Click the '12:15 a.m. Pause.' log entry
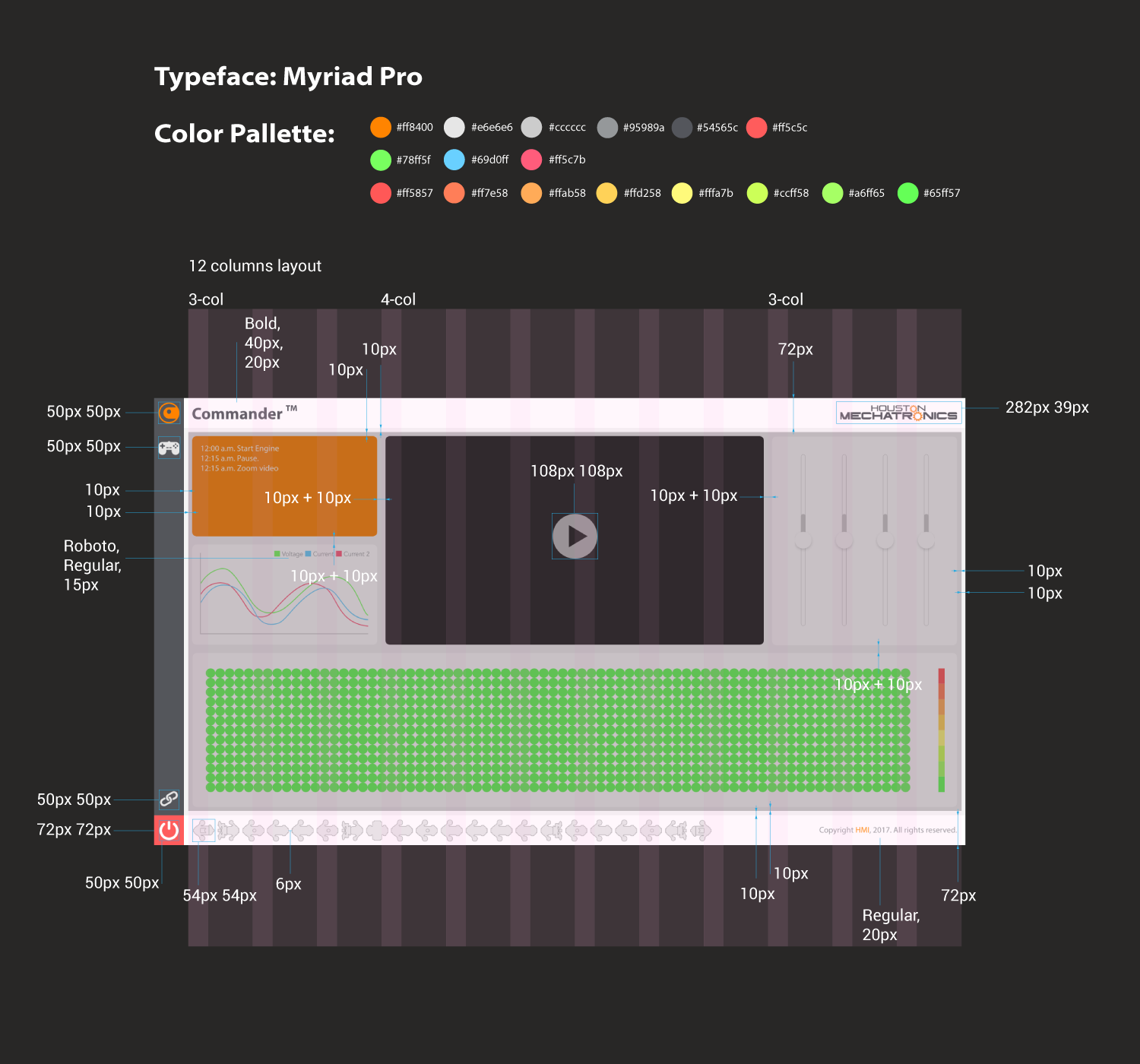This screenshot has height=1064, width=1140. (230, 458)
